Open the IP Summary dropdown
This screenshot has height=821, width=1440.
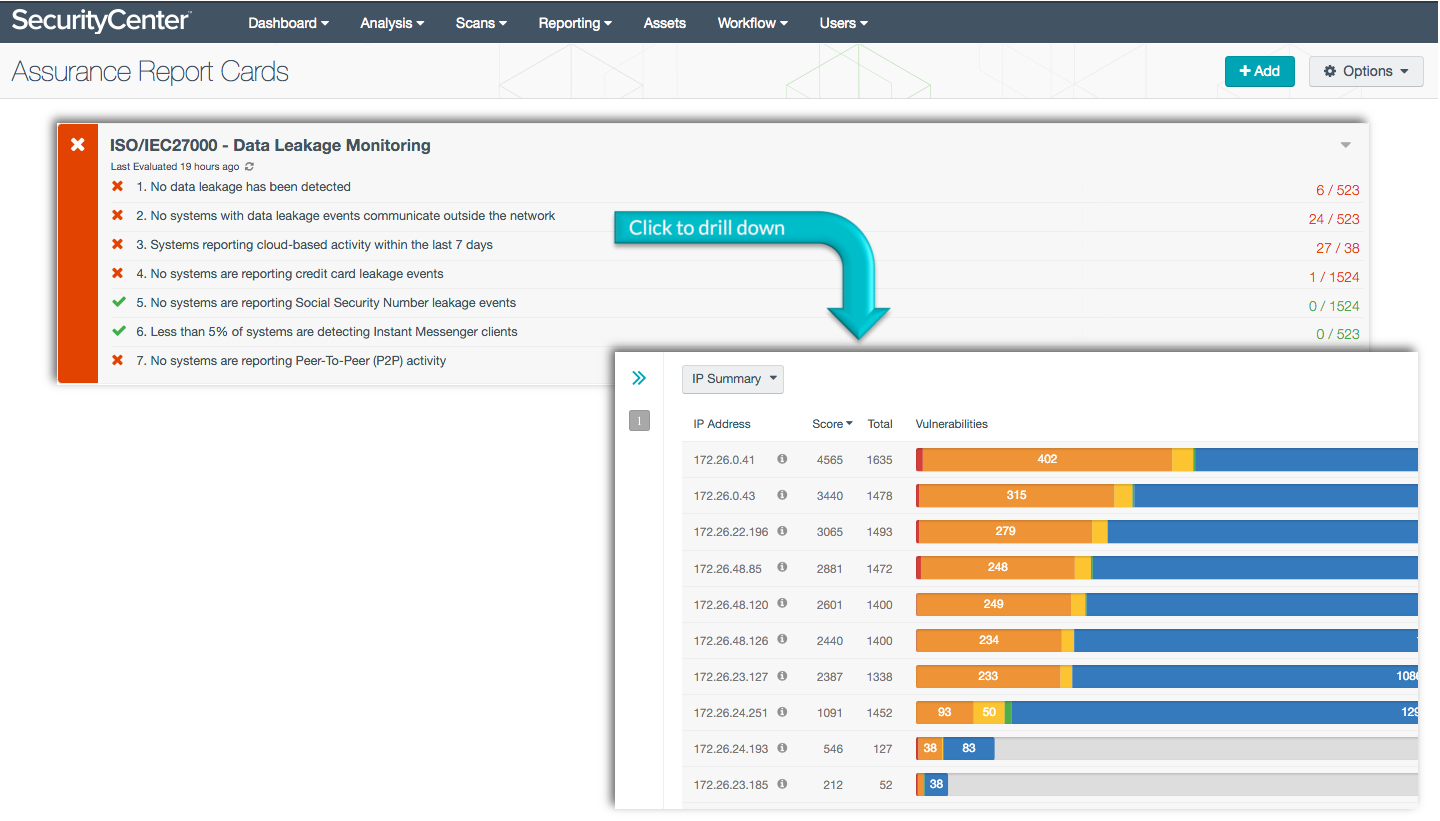733,379
